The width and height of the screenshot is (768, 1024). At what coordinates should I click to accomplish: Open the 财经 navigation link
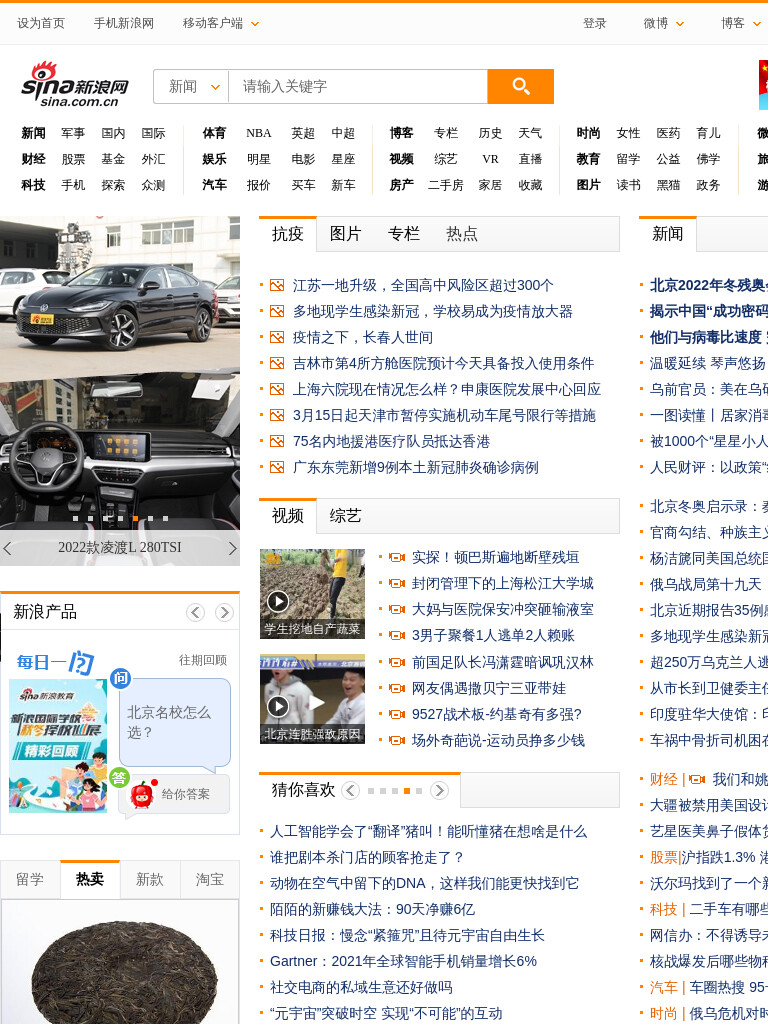(33, 159)
